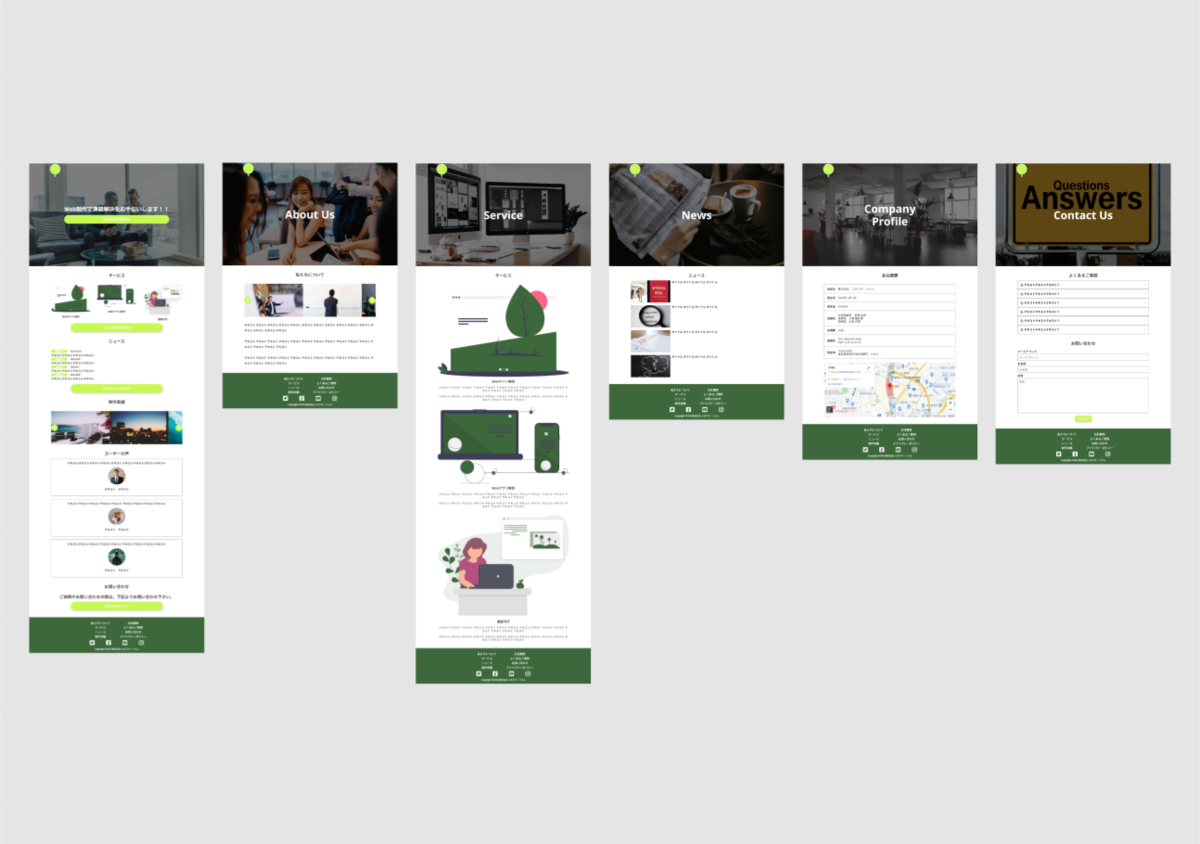This screenshot has height=844, width=1200.
Task: Click the Instagram icon in the Service page footer
Action: (x=528, y=674)
